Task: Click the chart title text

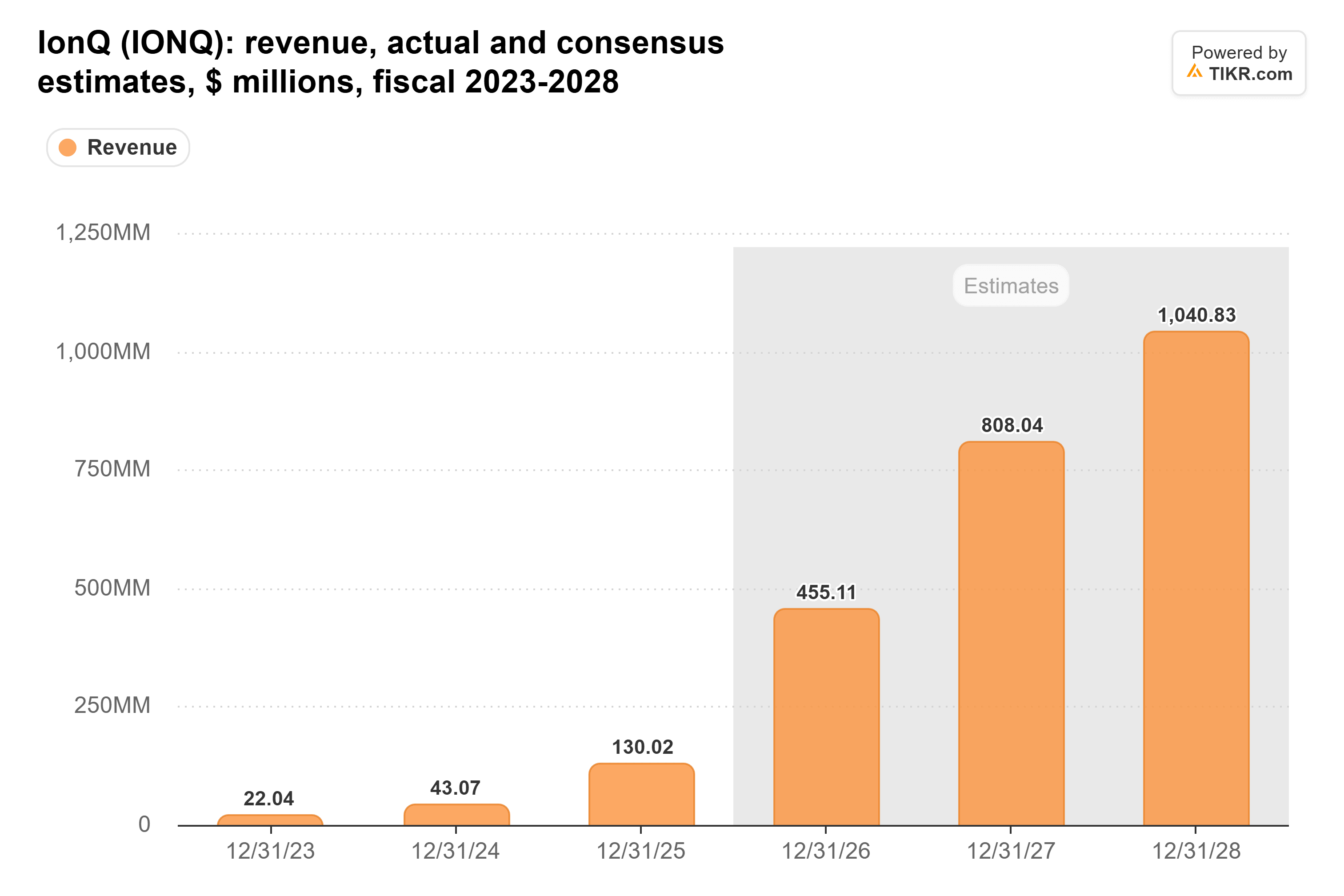Action: pos(380,62)
